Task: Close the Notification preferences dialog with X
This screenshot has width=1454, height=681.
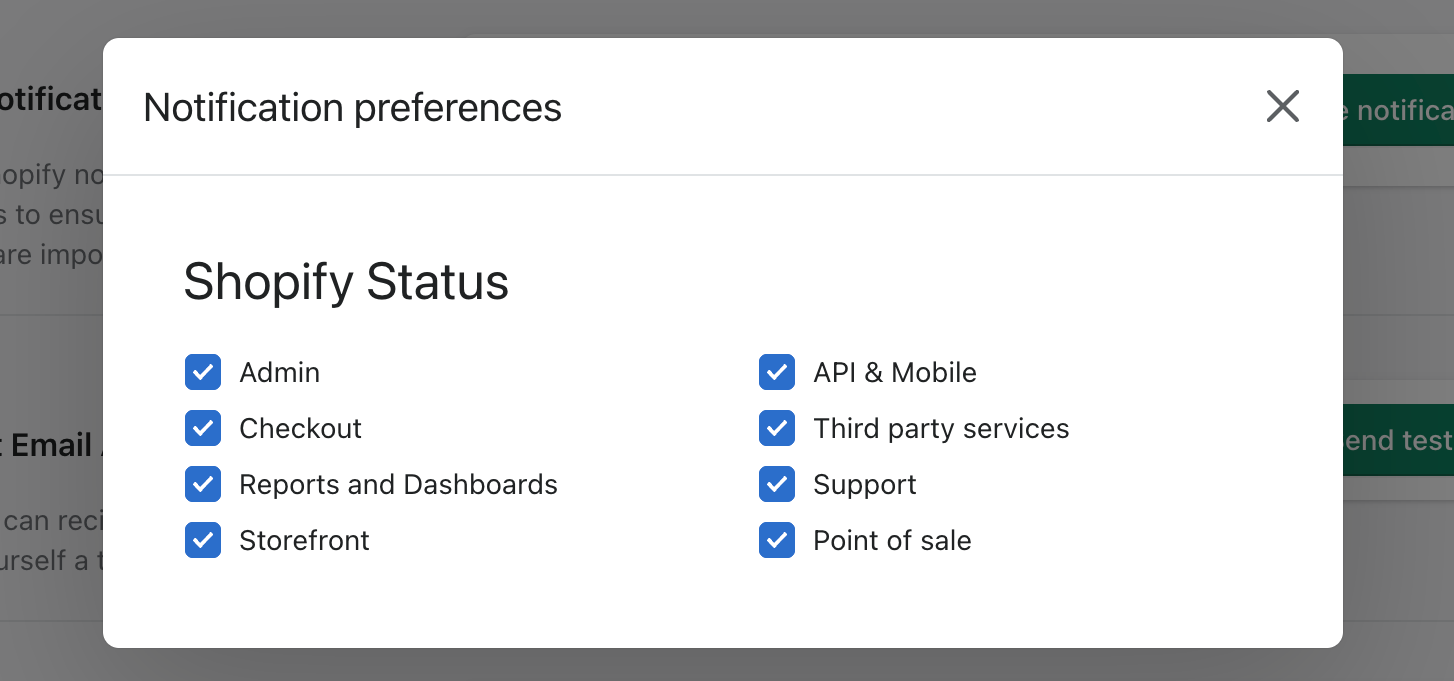Action: (1282, 106)
